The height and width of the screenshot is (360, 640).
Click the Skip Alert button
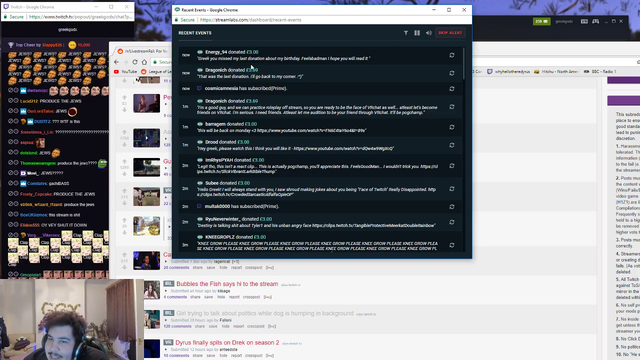pyautogui.click(x=450, y=33)
